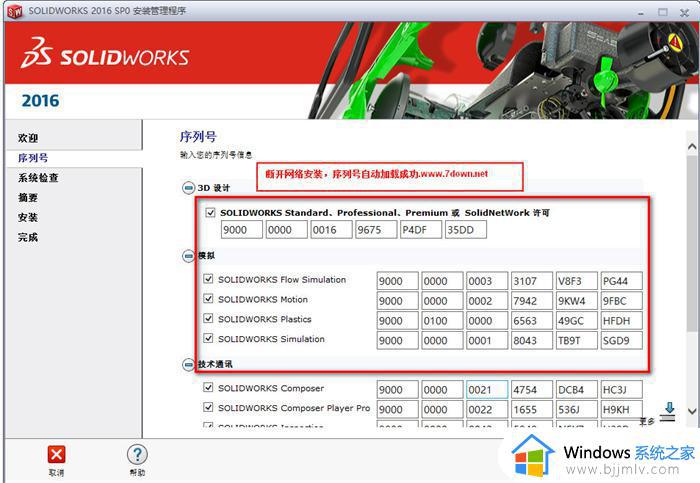Click Composer Player Pro field 536J
Image resolution: width=700 pixels, height=483 pixels.
[x=576, y=409]
